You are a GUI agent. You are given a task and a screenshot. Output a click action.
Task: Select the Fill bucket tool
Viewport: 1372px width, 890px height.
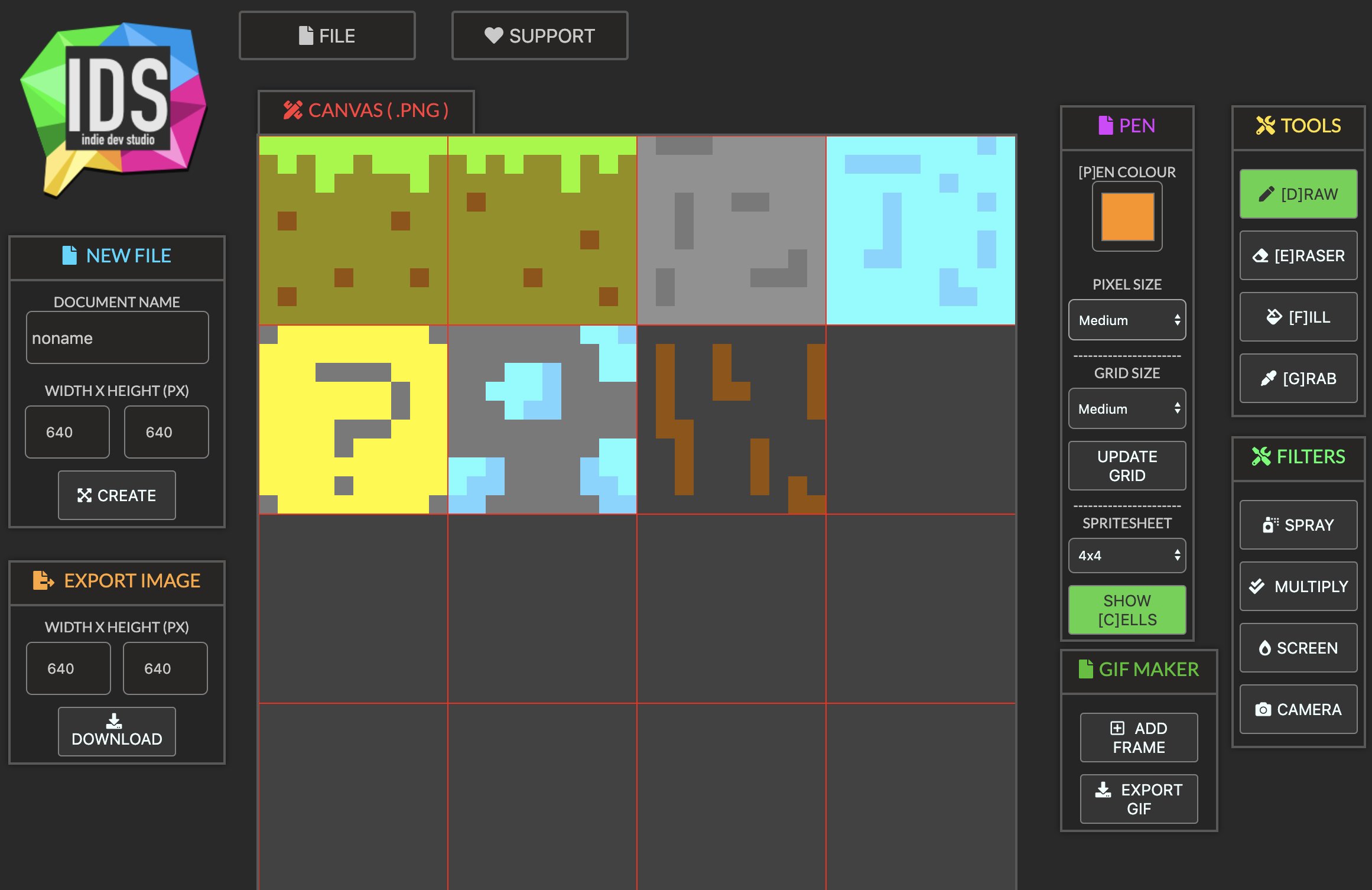(x=1298, y=317)
